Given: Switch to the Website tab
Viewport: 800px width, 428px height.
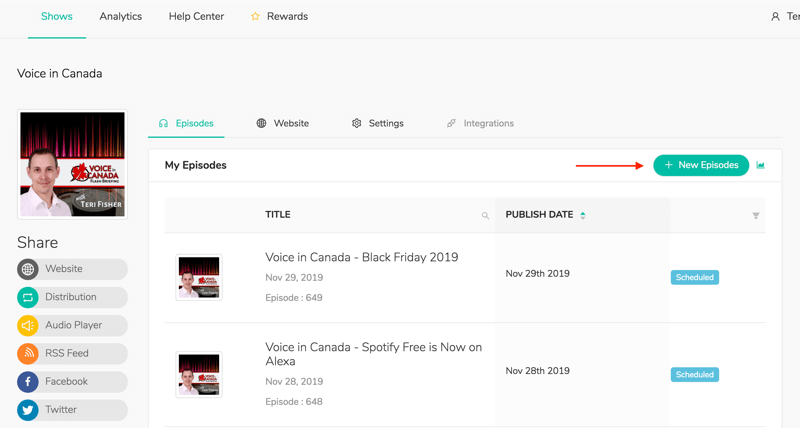Looking at the screenshot, I should [x=283, y=123].
